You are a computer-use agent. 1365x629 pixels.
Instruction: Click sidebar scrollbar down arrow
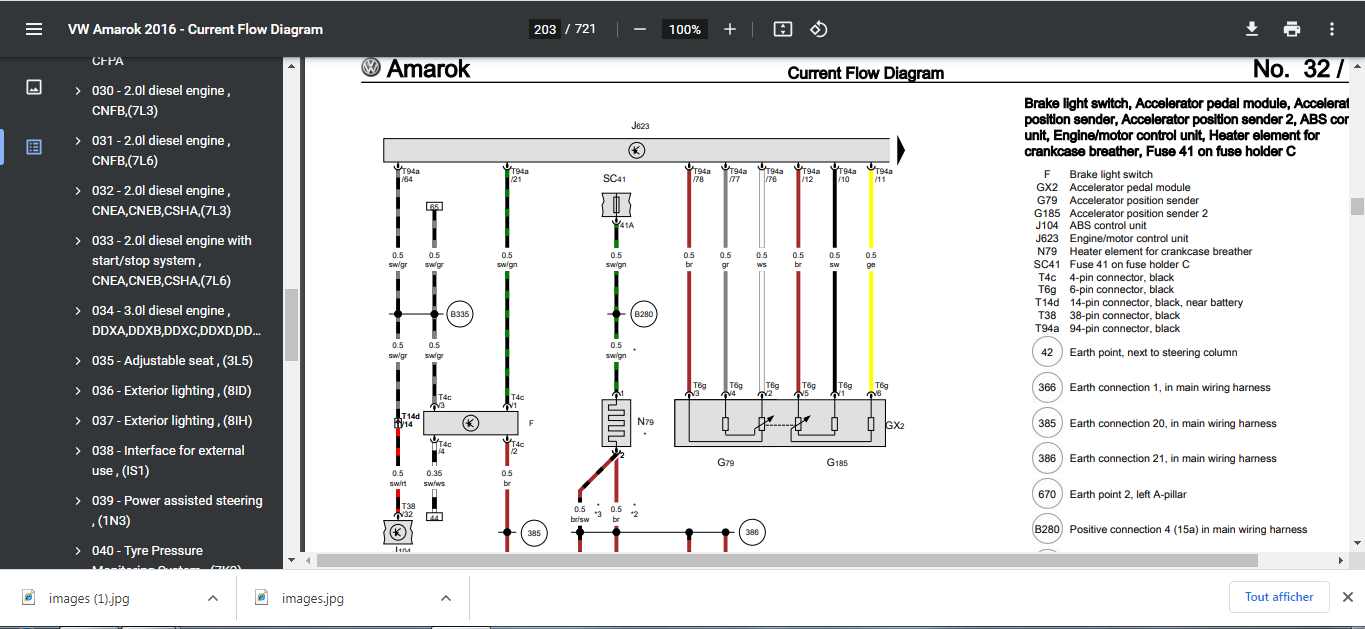click(x=292, y=560)
